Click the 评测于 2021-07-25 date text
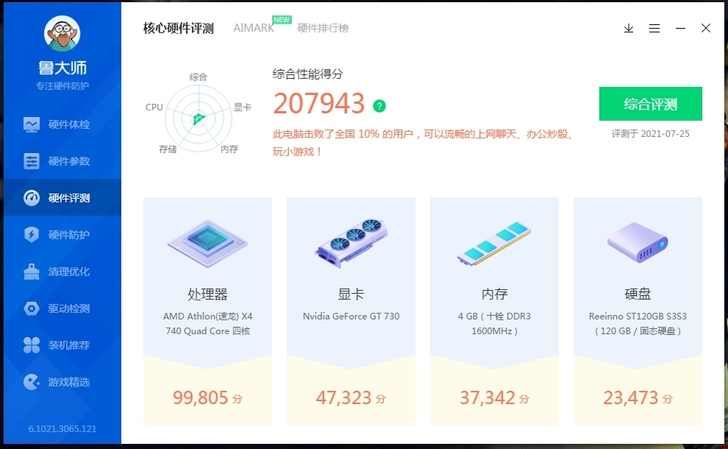Viewport: 728px width, 449px height. click(650, 134)
